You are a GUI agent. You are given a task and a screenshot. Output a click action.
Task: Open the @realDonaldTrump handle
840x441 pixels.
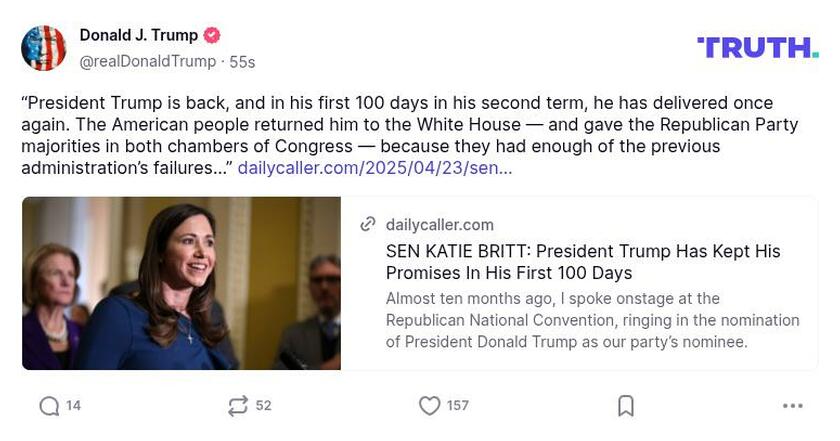pos(148,61)
